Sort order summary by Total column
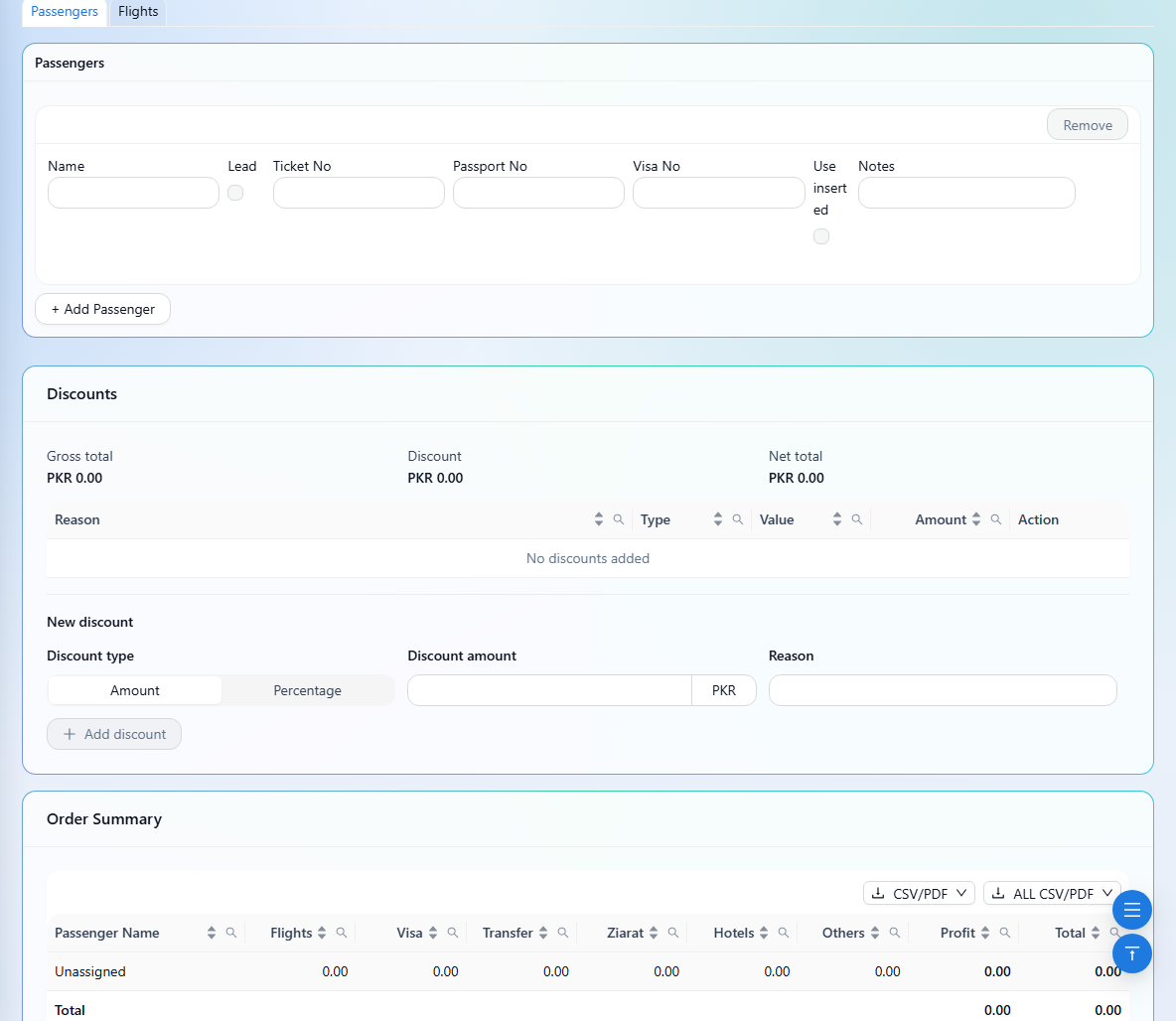Viewport: 1176px width, 1021px height. [1095, 933]
